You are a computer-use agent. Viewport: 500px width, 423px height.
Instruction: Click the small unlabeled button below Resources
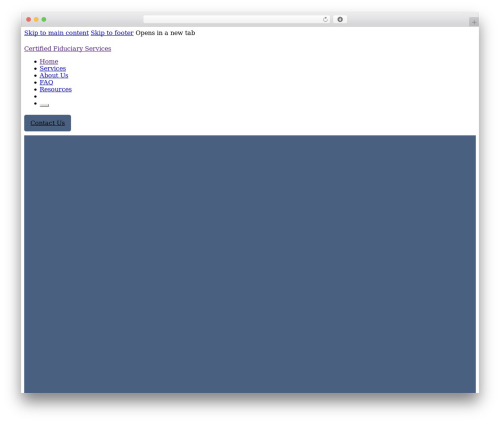(x=44, y=105)
